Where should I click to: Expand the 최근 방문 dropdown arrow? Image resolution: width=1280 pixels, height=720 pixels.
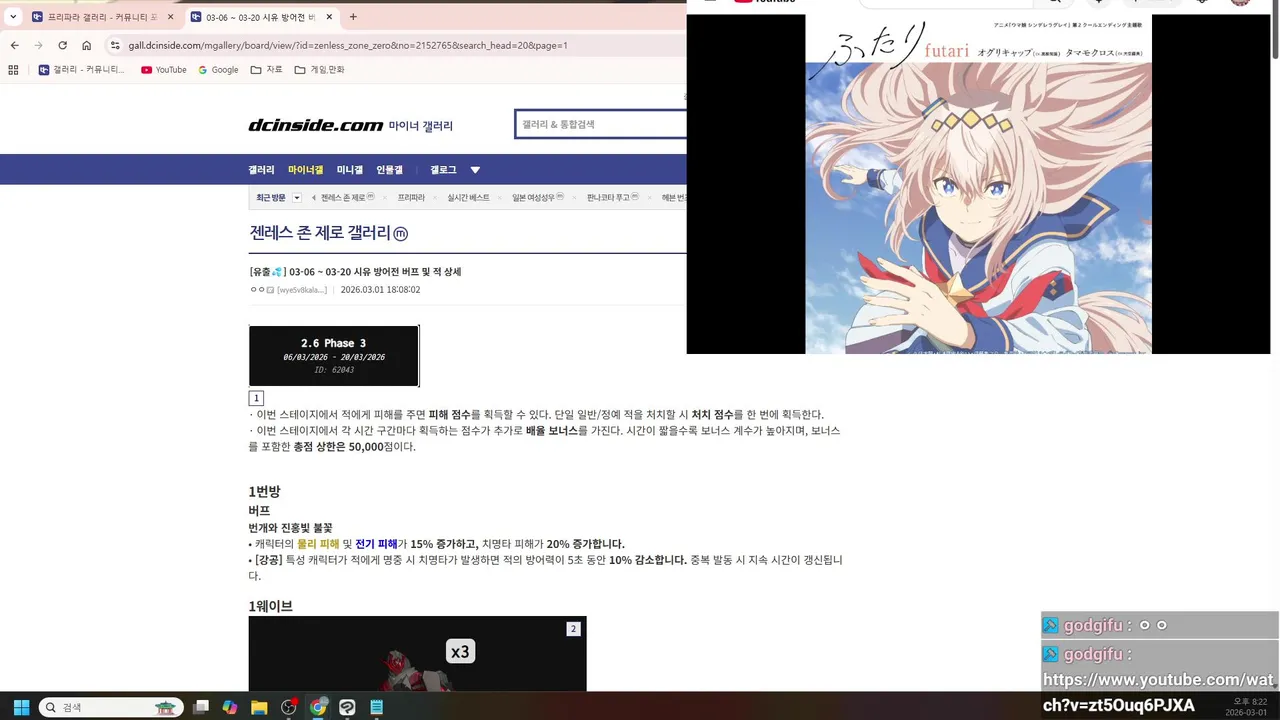point(297,198)
